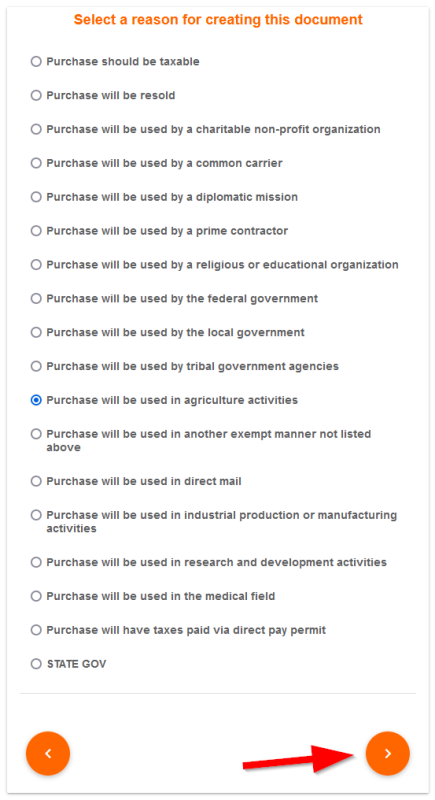Choose the direct mail option
The width and height of the screenshot is (435, 800).
click(36, 481)
